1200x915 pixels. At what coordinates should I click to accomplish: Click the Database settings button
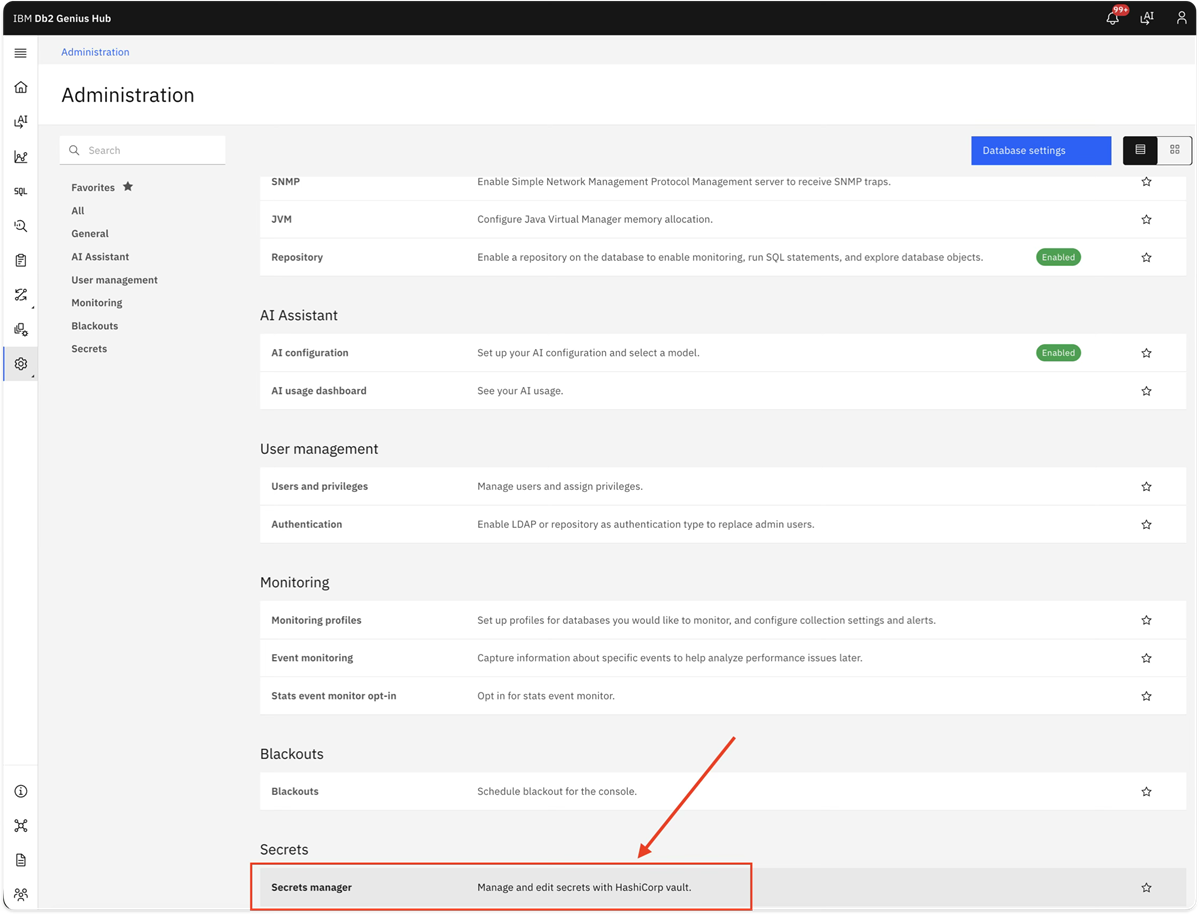[1041, 150]
